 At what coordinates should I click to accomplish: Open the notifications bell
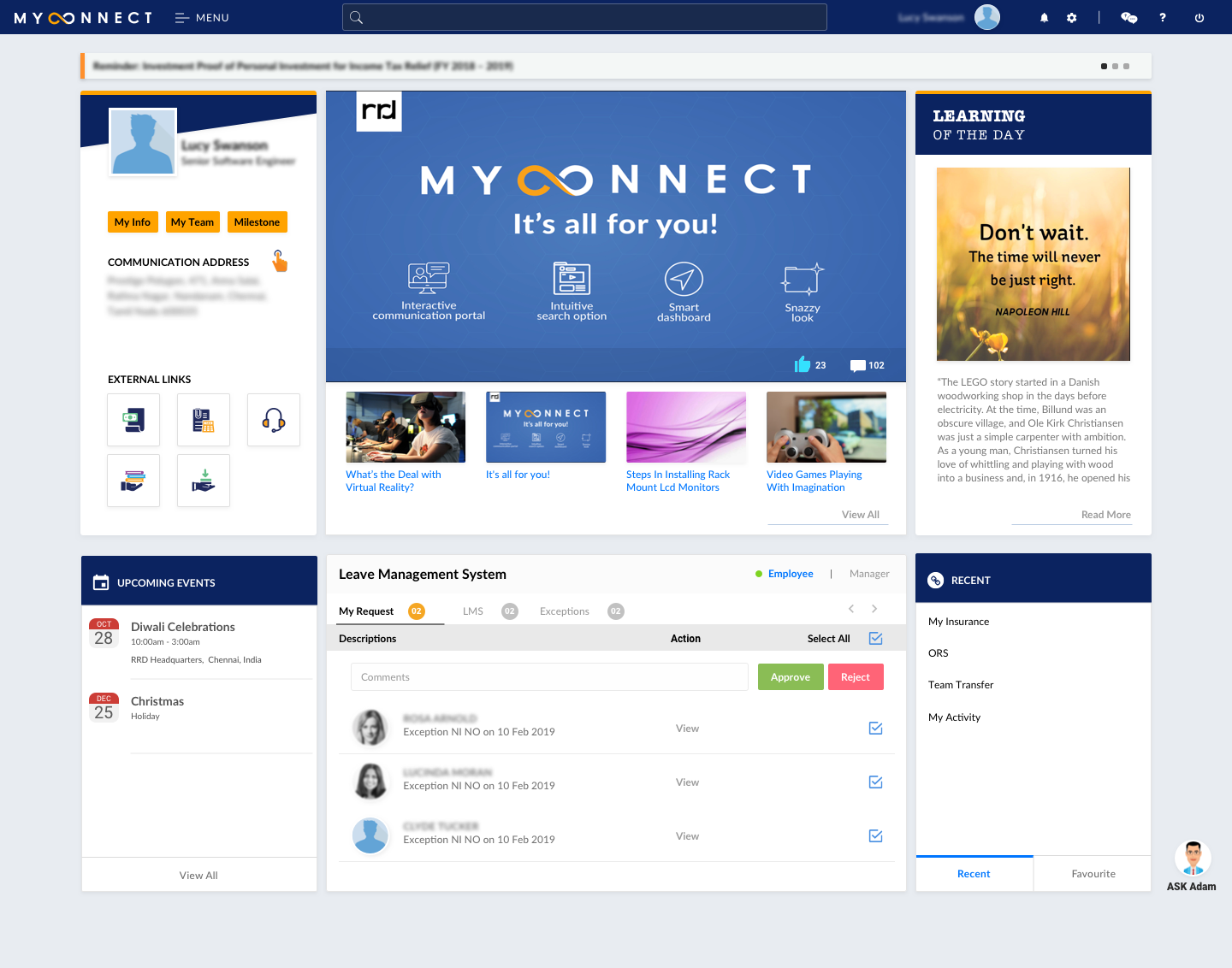pyautogui.click(x=1044, y=17)
